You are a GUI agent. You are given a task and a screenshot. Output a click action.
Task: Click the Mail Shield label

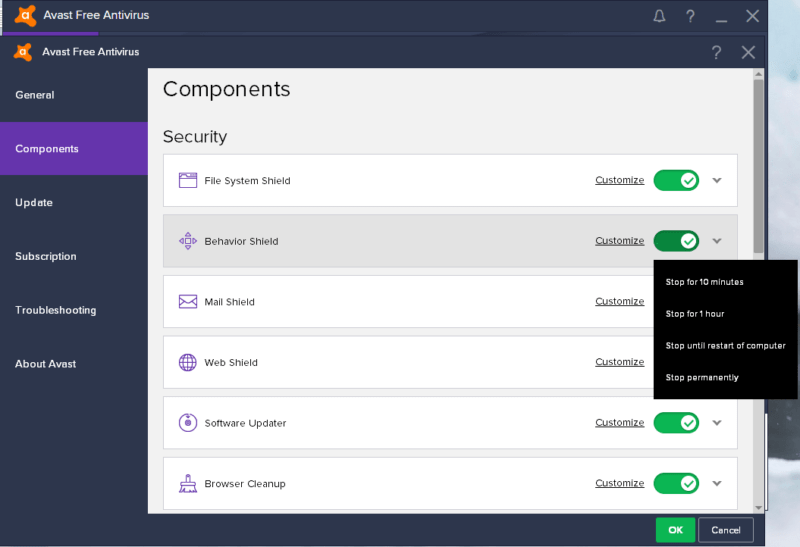pyautogui.click(x=230, y=302)
